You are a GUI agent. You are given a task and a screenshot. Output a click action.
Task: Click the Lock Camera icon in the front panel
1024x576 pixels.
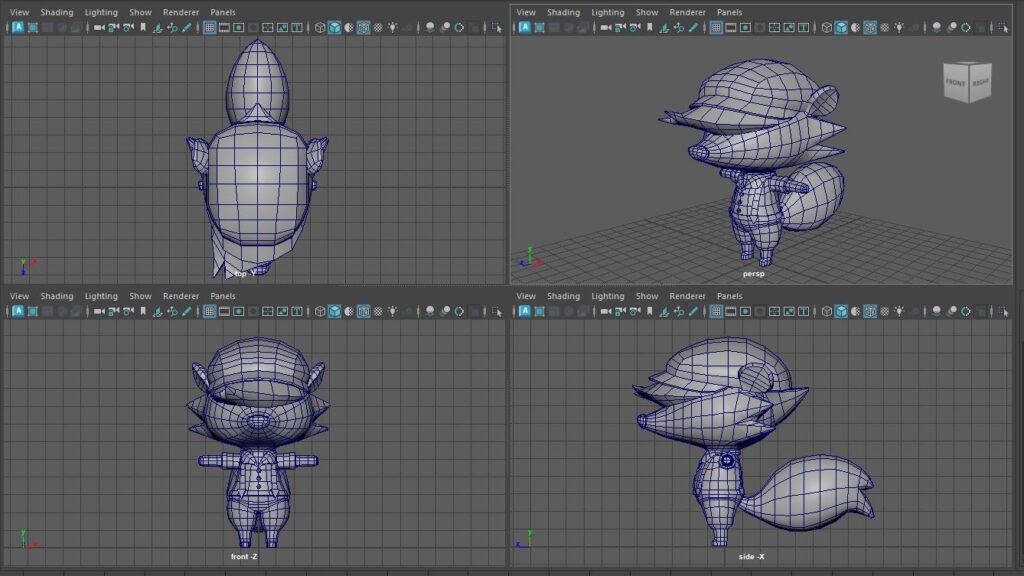point(114,311)
